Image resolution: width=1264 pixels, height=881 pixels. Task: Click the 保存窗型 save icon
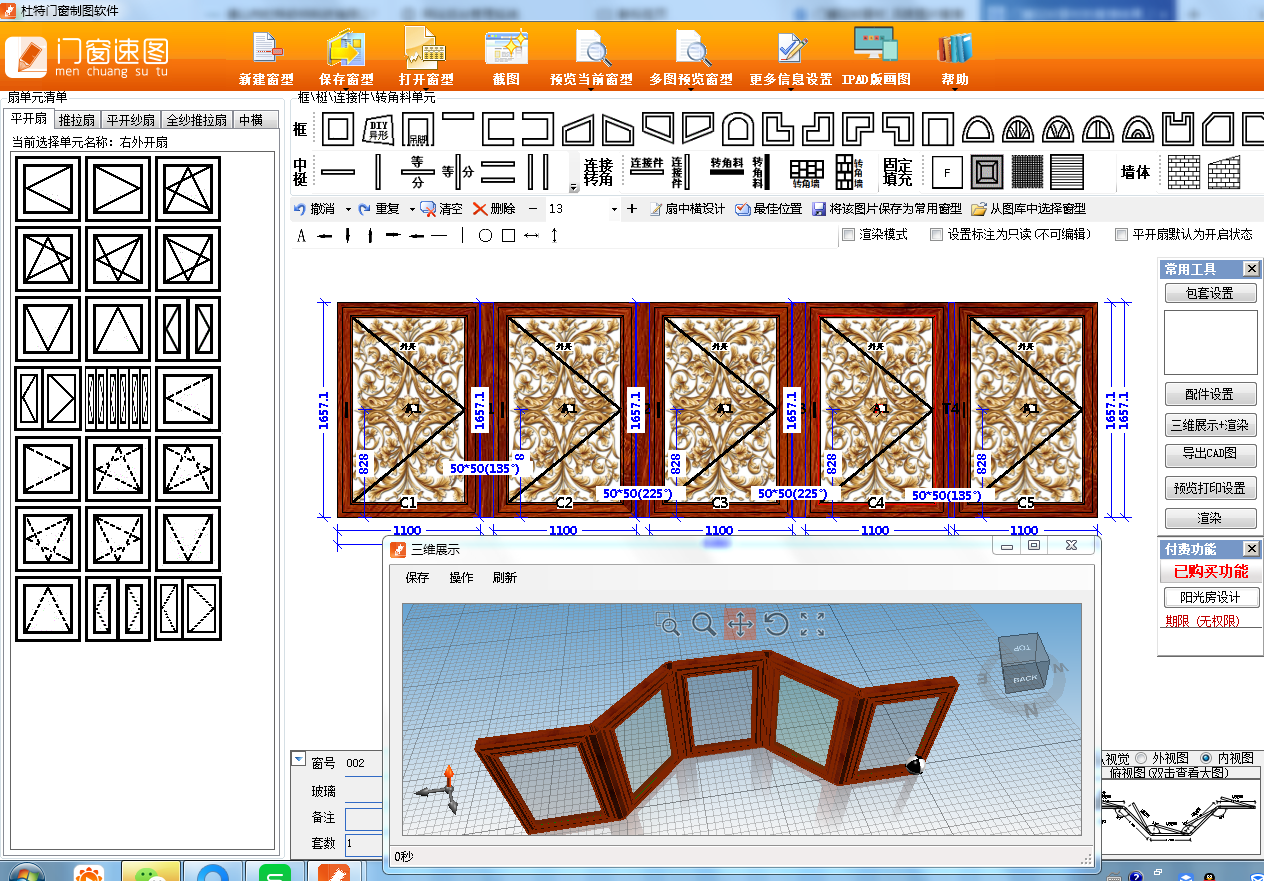[346, 48]
